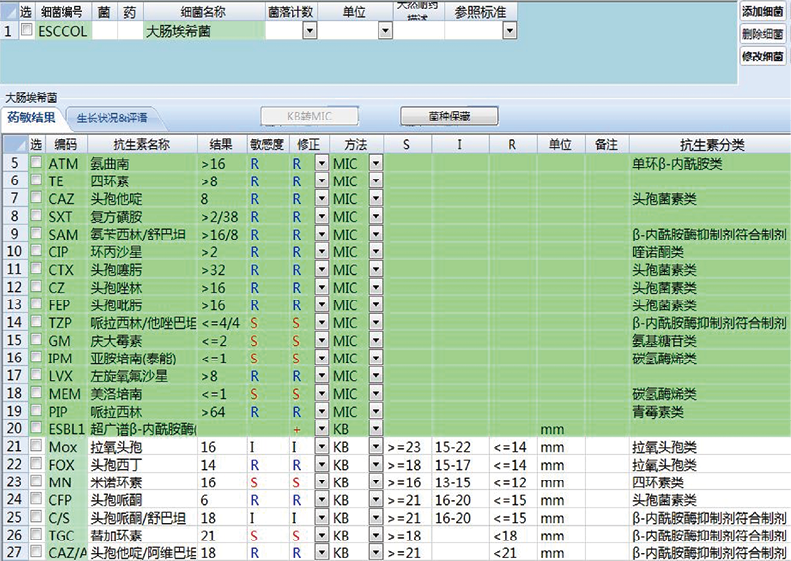Select the 头孢哌酮/舒巴坦 cell
The width and height of the screenshot is (791, 561).
(142, 518)
